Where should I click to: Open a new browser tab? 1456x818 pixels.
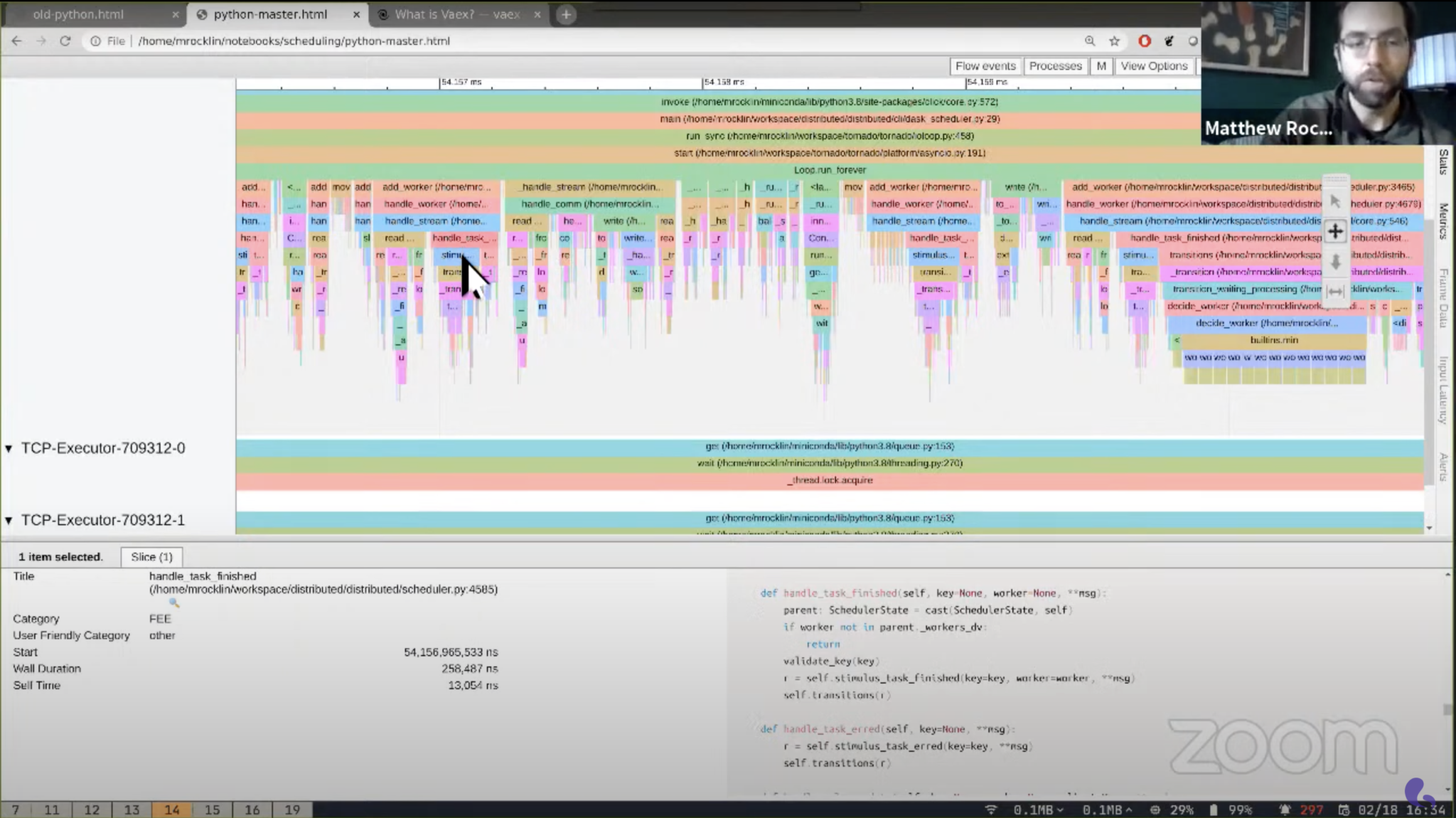[x=566, y=14]
